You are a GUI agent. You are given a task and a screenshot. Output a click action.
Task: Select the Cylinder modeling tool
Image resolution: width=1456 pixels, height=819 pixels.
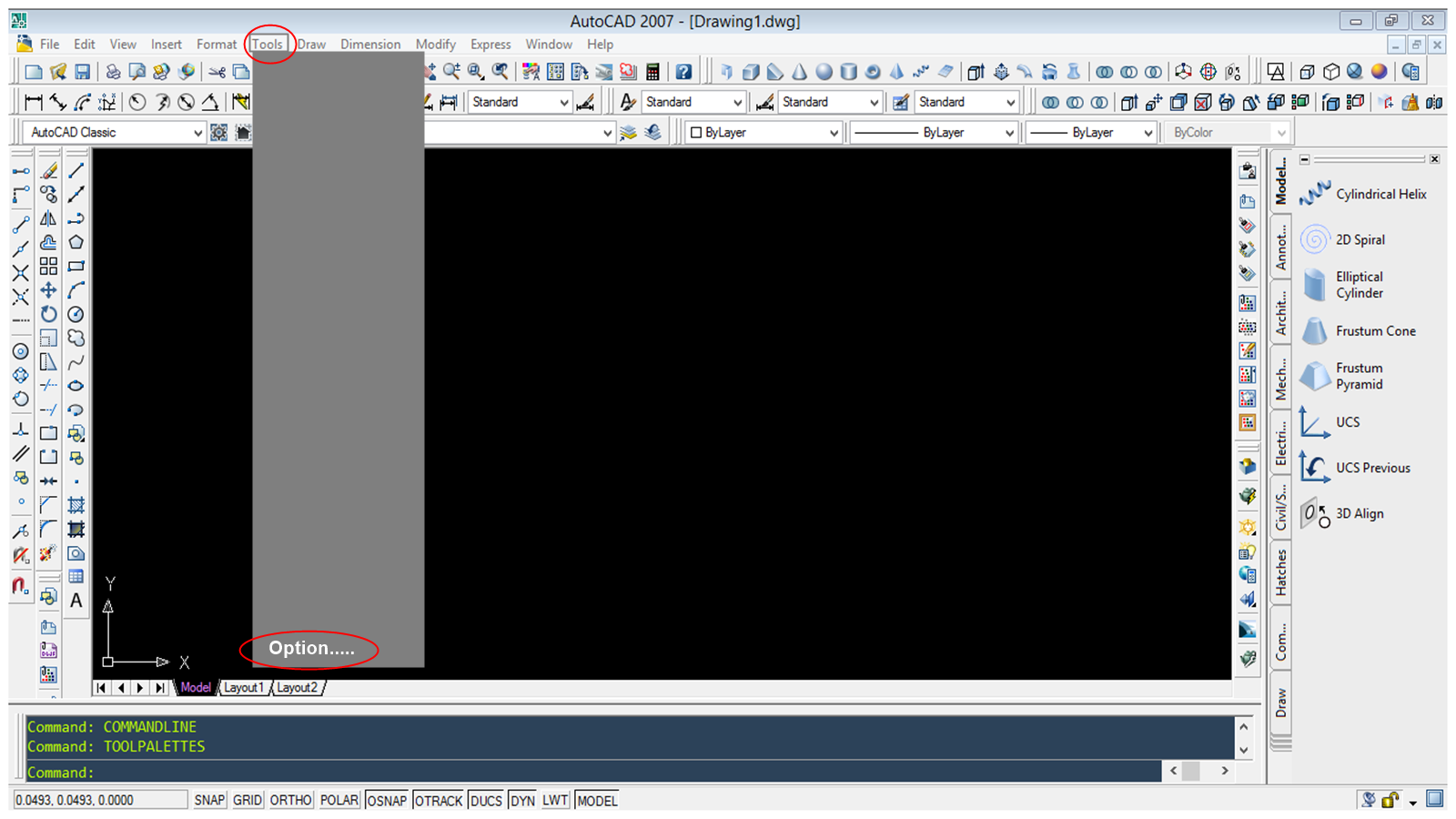pos(848,72)
